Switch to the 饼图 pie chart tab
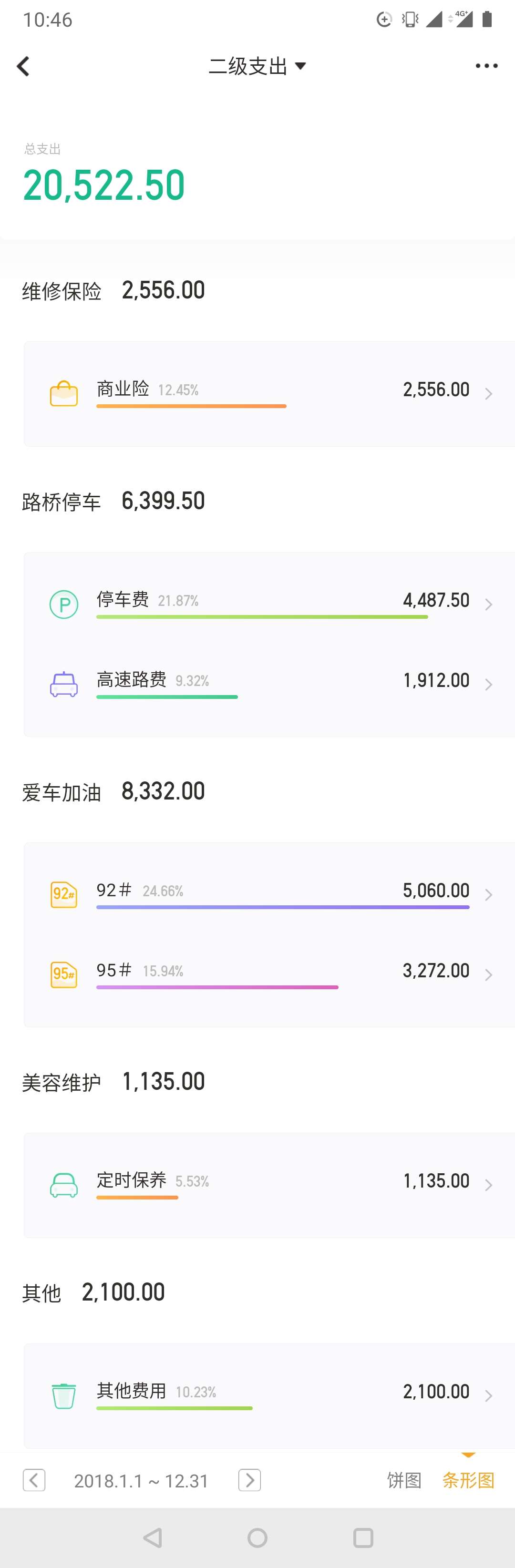The image size is (515, 1568). click(404, 1480)
